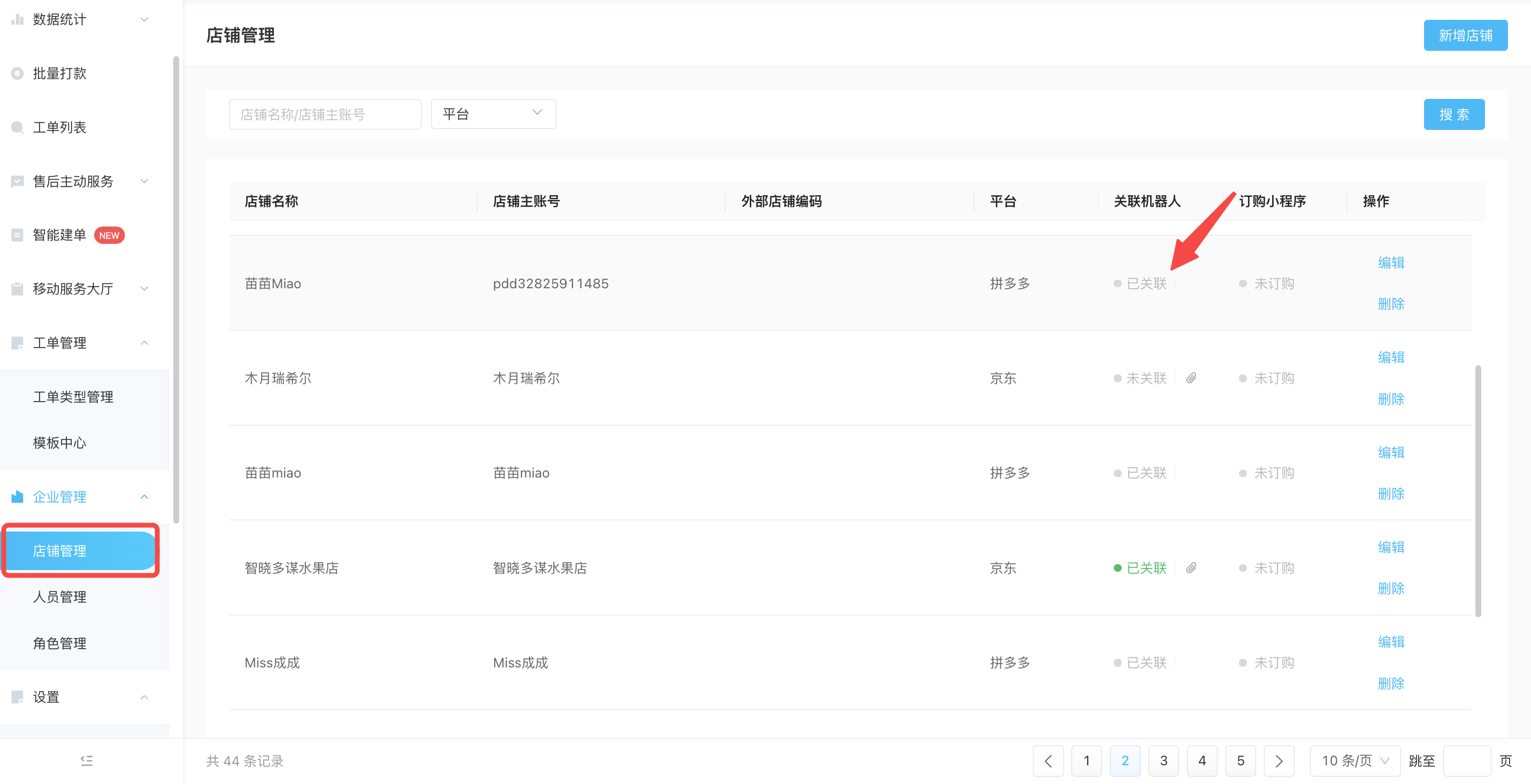1531x784 pixels.
Task: Click the 工单列表 magnifier icon
Action: pos(17,128)
